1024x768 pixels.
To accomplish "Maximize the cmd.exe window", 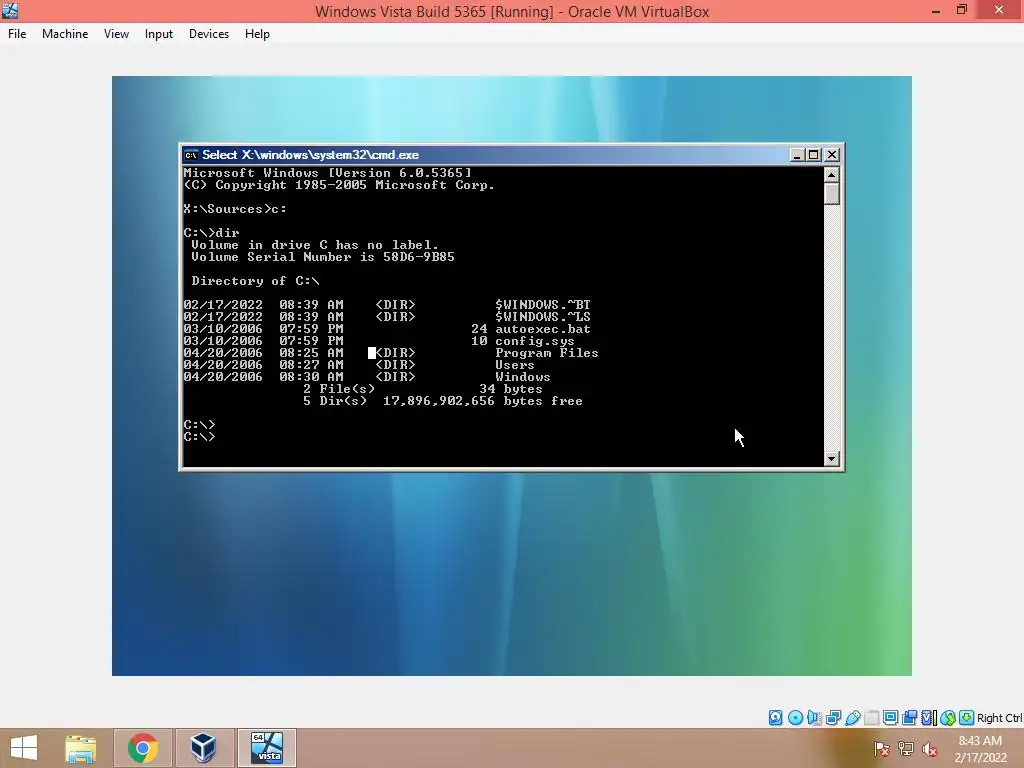I will [814, 155].
